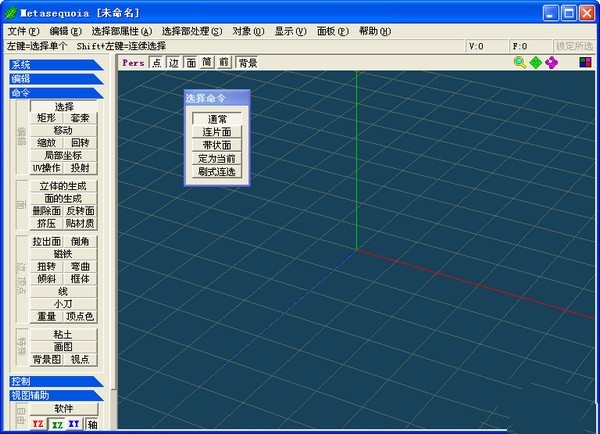The image size is (600, 434).
Task: Open the 选择部属性(A) menu
Action: pos(122,31)
